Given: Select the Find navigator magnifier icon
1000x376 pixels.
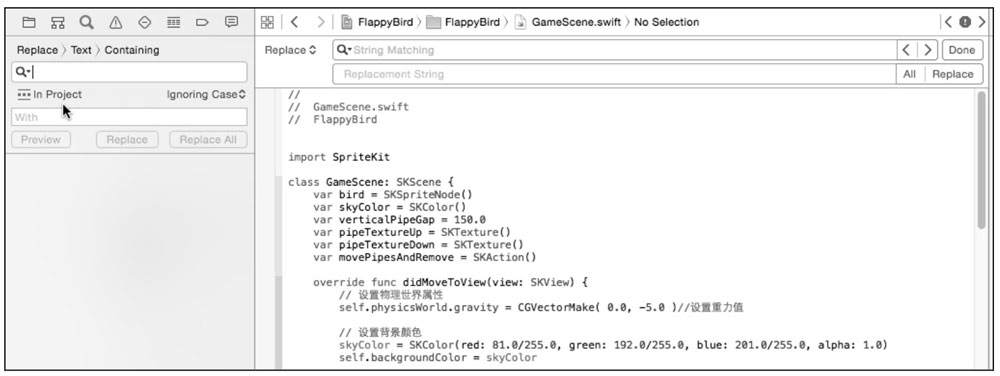Looking at the screenshot, I should click(x=86, y=22).
